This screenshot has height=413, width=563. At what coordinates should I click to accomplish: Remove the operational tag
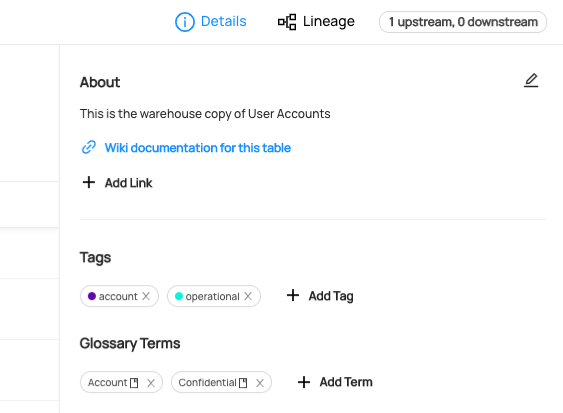click(248, 296)
